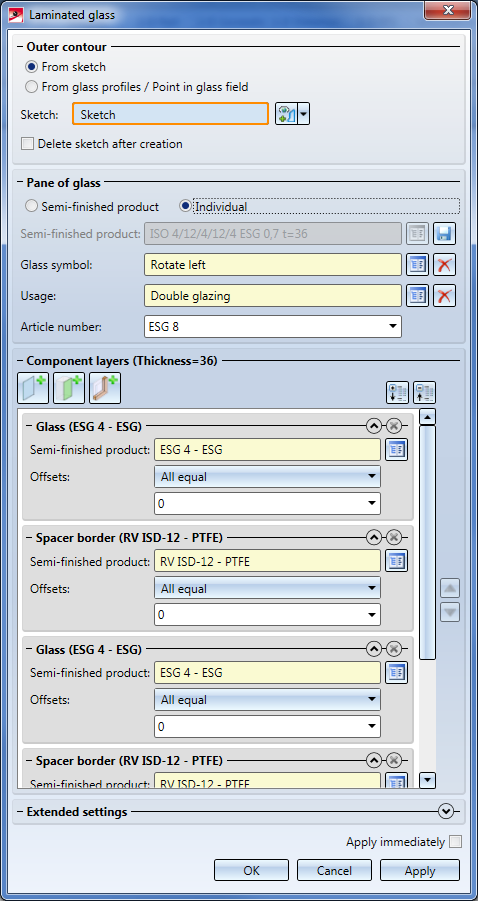Choose From glass profiles / Point in glass field

32,87
